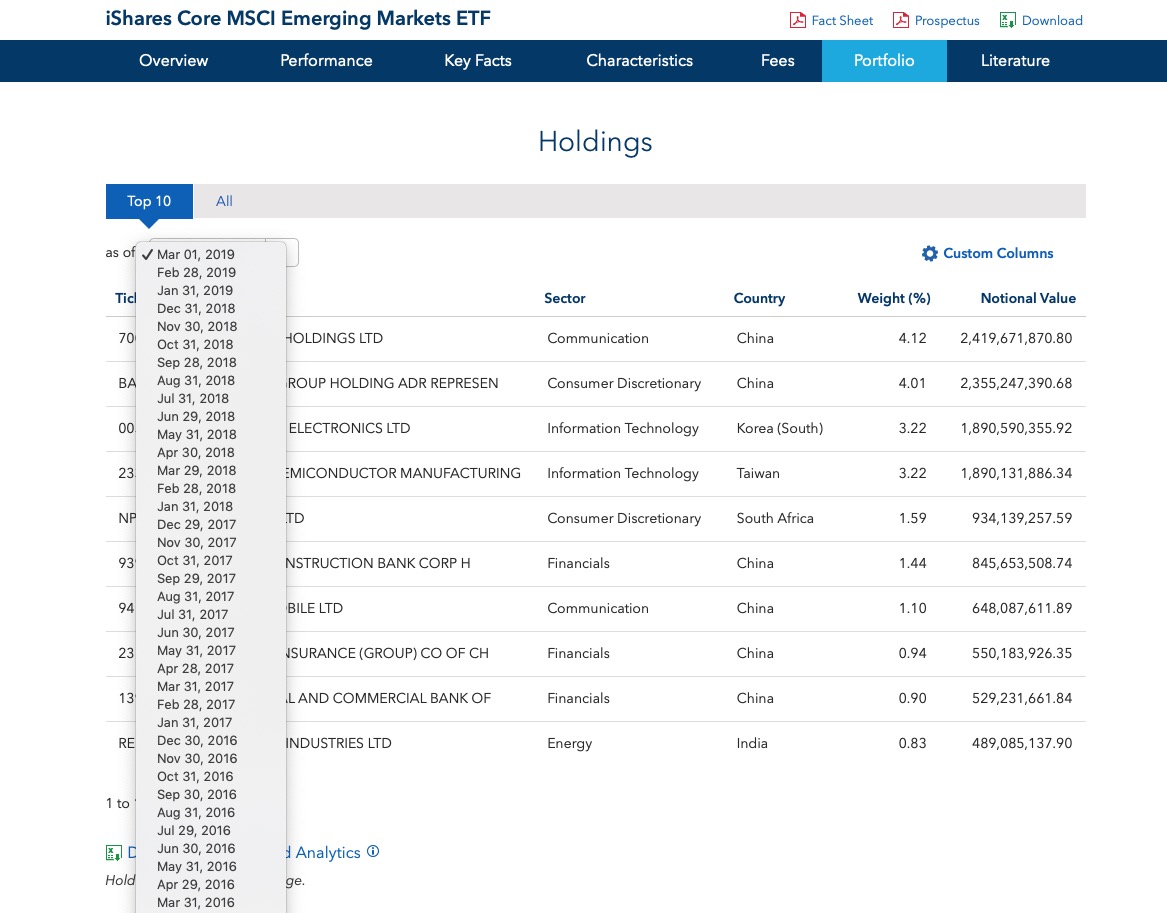This screenshot has width=1167, height=913.
Task: Click the Custom Columns gear icon
Action: tap(930, 254)
